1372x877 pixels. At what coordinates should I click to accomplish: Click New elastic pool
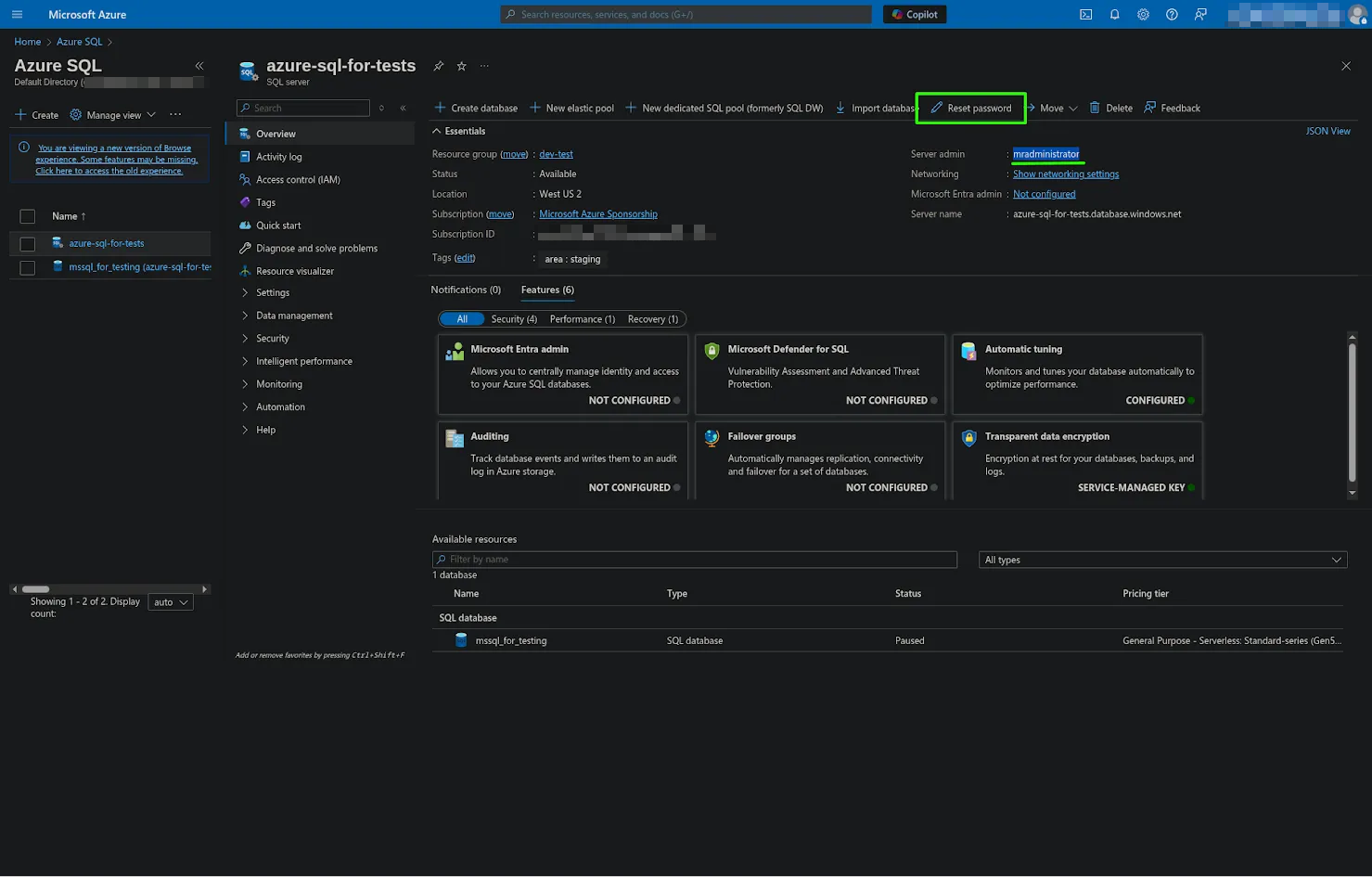pos(571,108)
